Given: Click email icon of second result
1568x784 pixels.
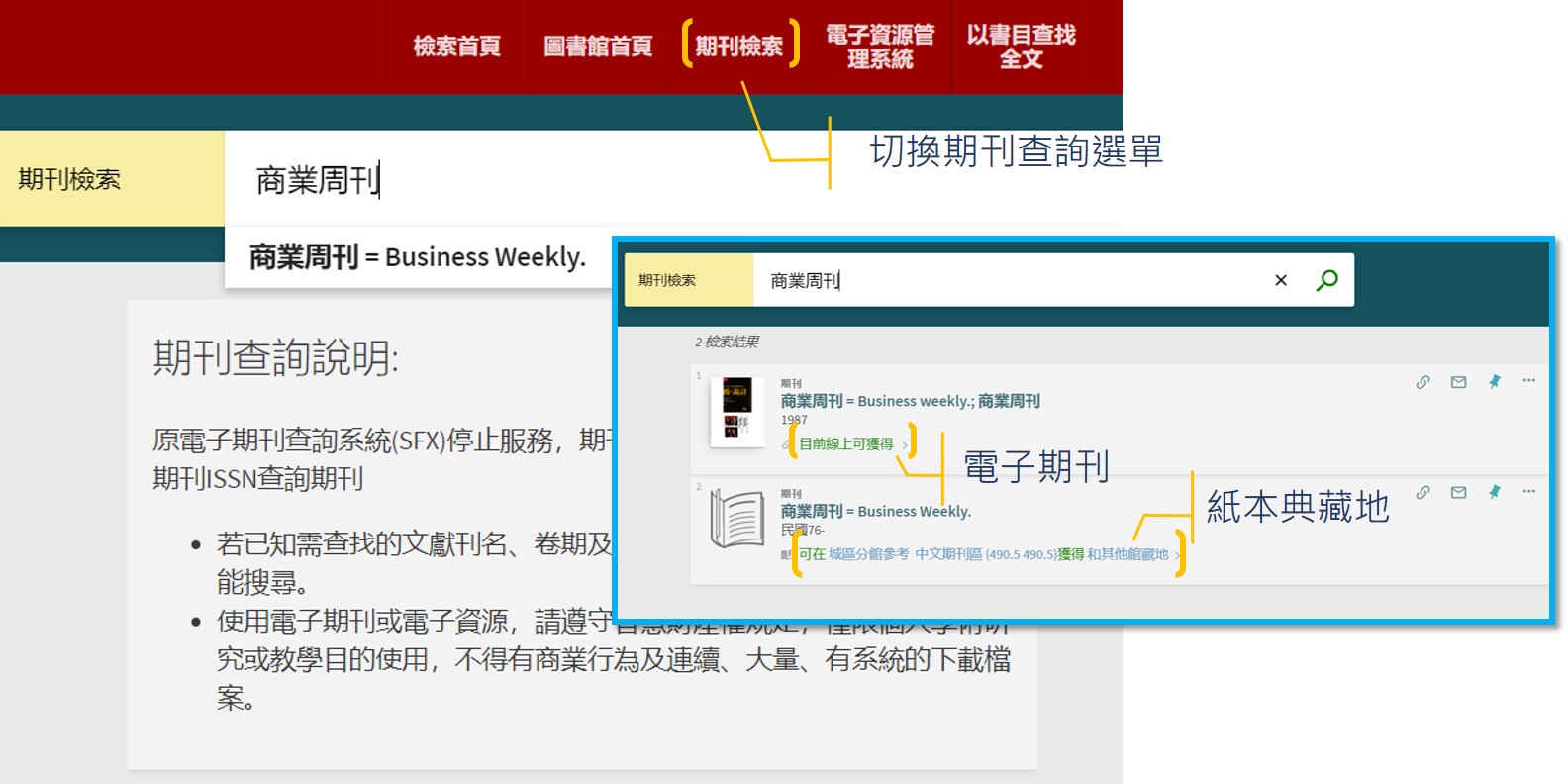Looking at the screenshot, I should (x=1458, y=492).
